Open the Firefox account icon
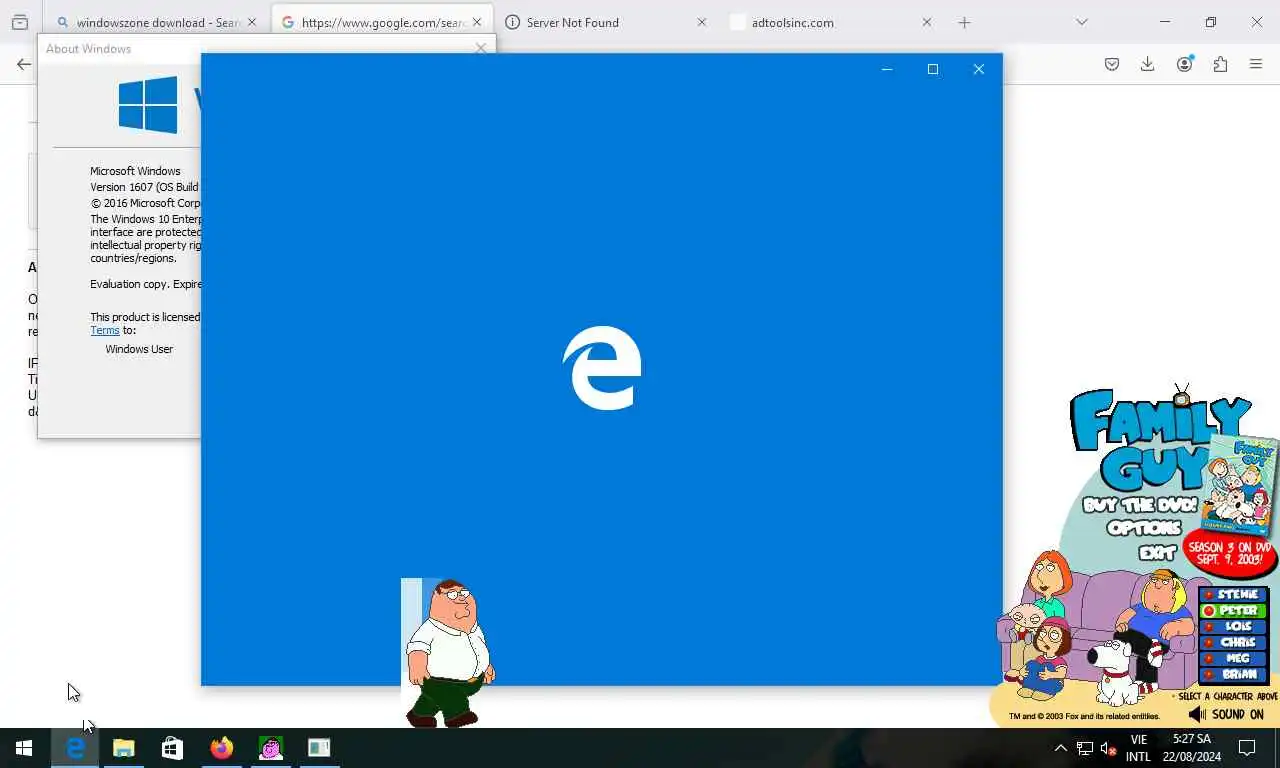This screenshot has width=1280, height=768. click(1185, 64)
